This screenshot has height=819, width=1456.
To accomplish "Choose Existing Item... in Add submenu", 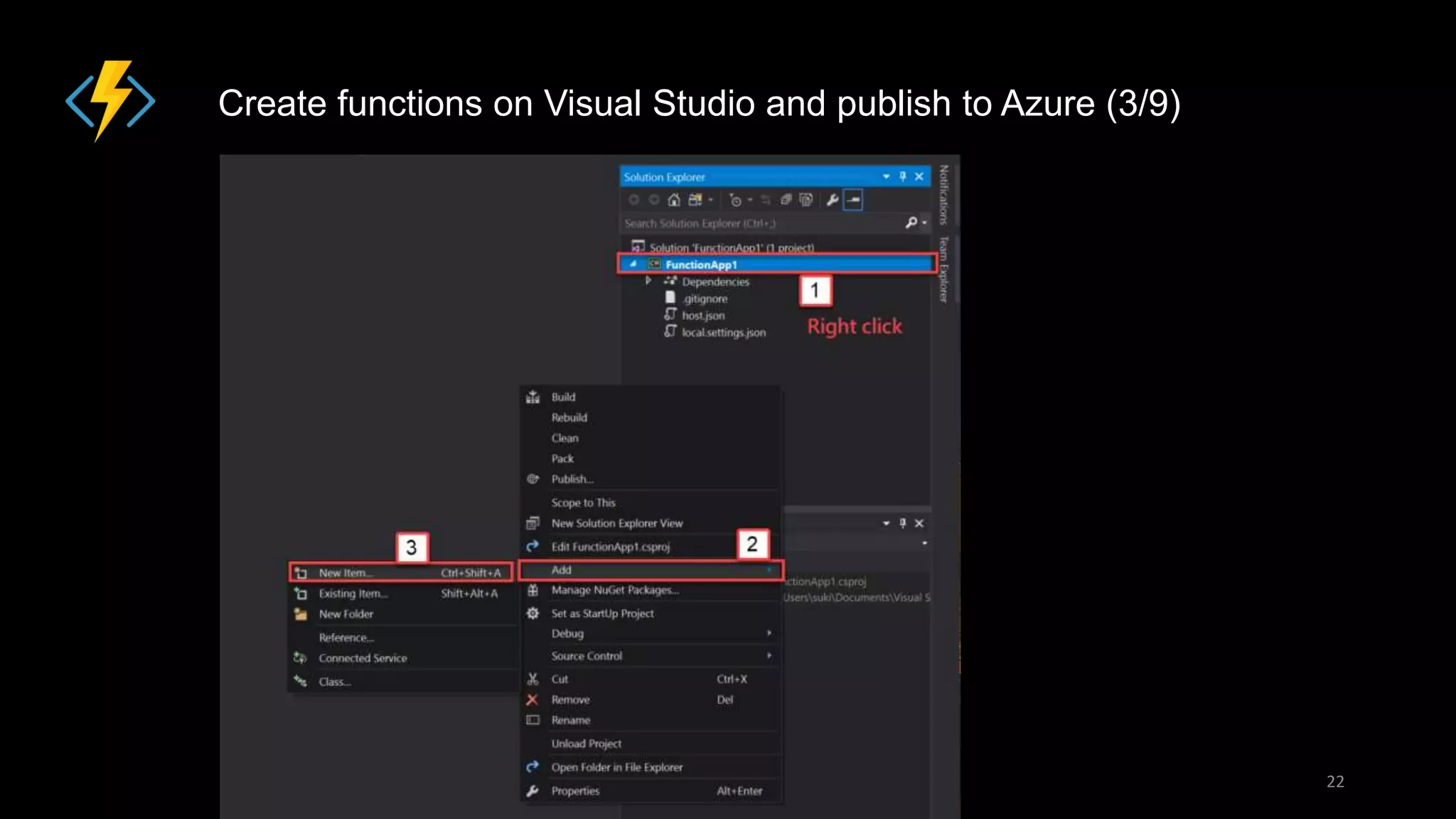I will pyautogui.click(x=402, y=593).
